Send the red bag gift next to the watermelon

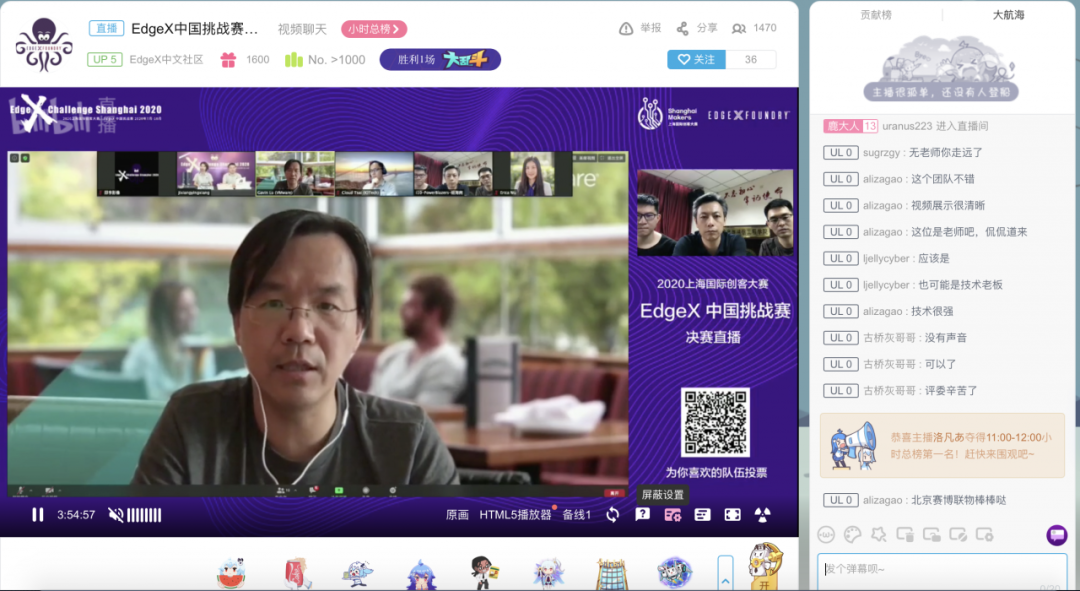tap(297, 573)
